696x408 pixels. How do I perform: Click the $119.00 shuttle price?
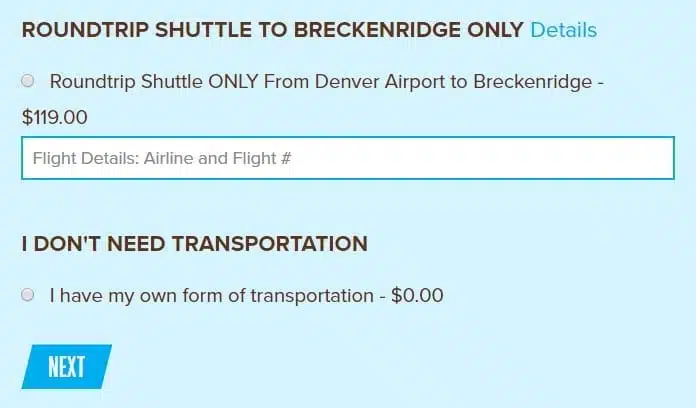(x=54, y=117)
